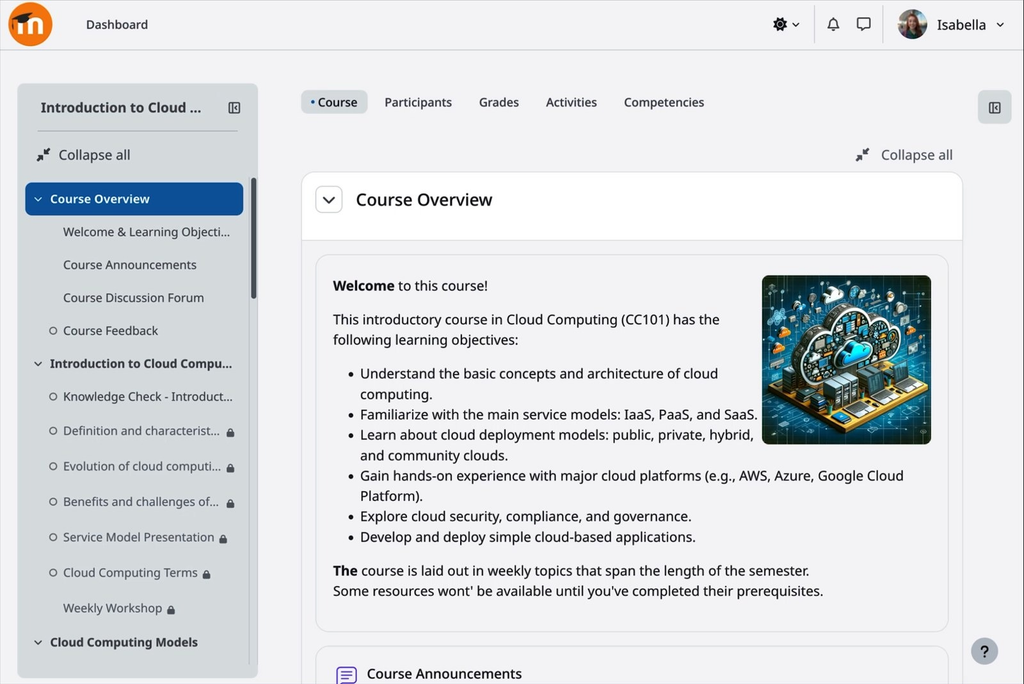Viewport: 1024px width, 684px height.
Task: Click the Course Announcements forum icon
Action: tap(346, 674)
